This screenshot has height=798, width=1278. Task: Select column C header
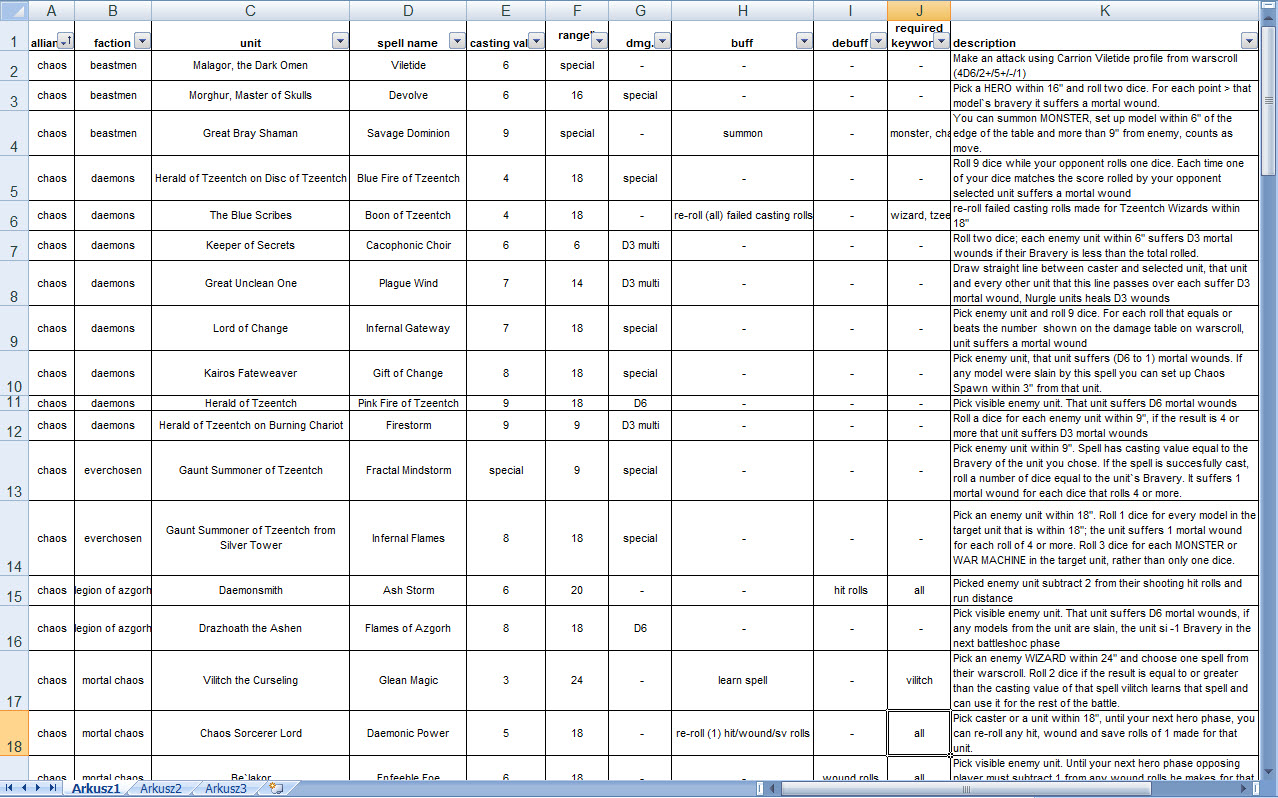coord(250,9)
